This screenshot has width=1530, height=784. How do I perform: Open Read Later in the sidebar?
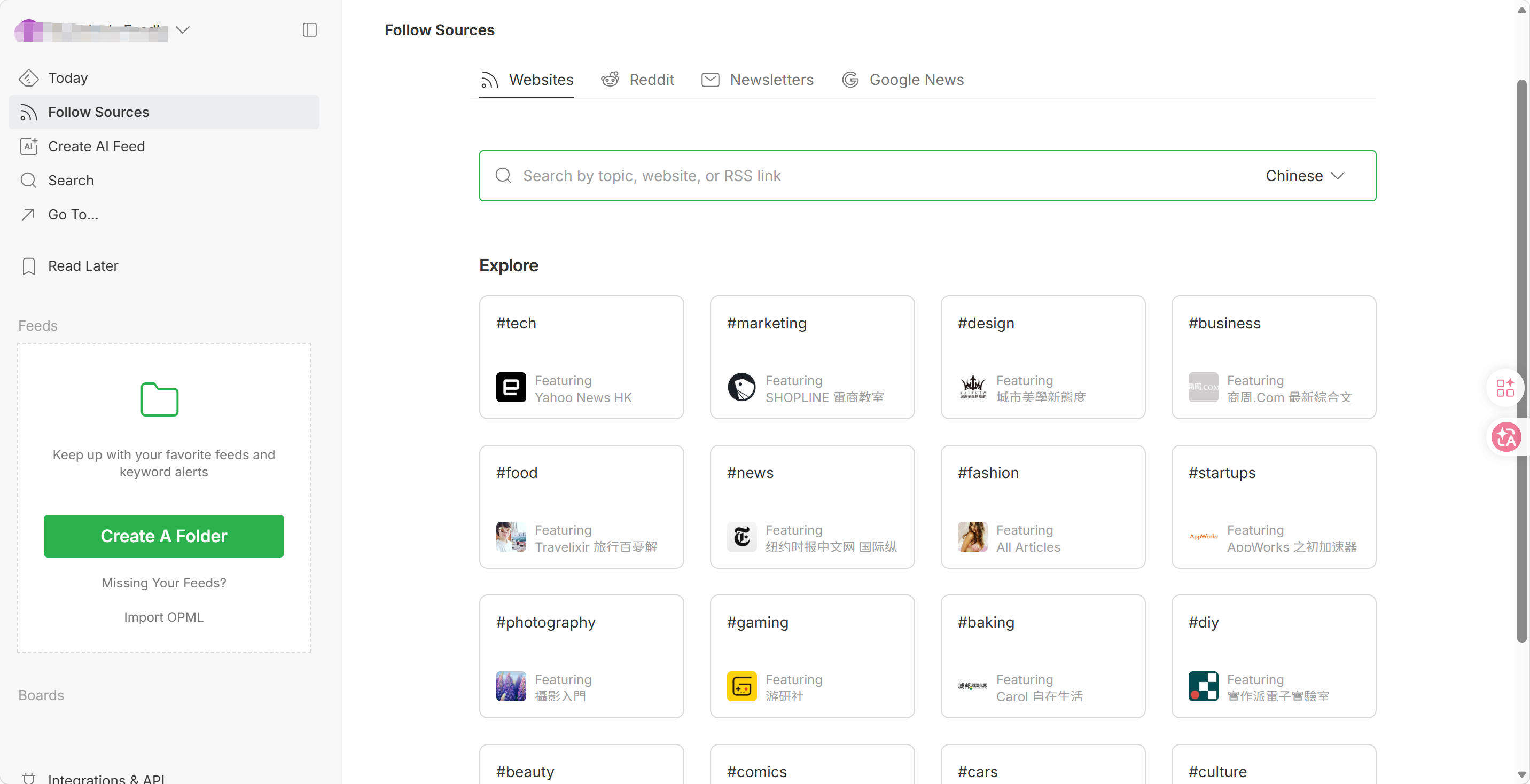[164, 266]
